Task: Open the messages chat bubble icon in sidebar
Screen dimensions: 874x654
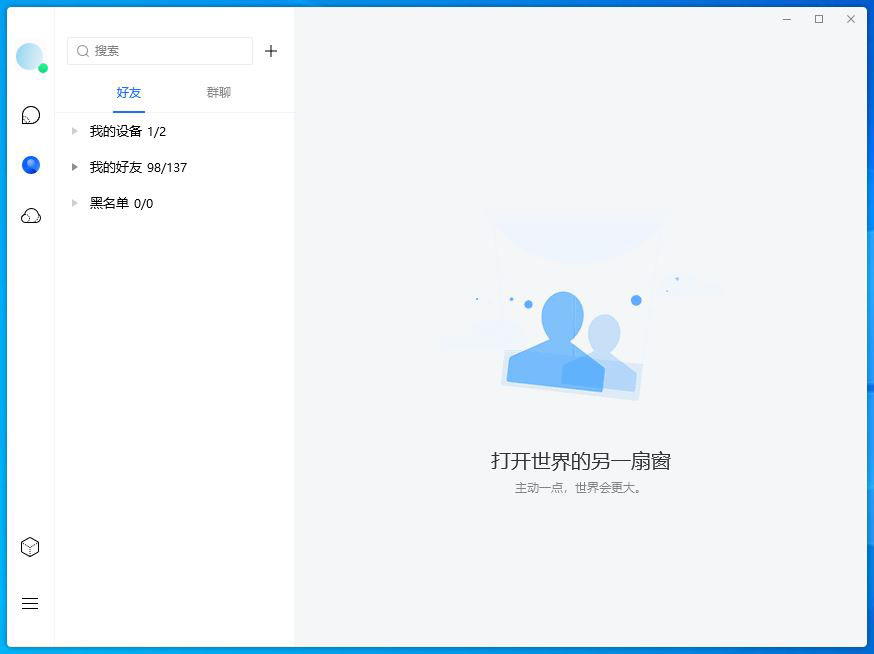Action: pyautogui.click(x=30, y=115)
